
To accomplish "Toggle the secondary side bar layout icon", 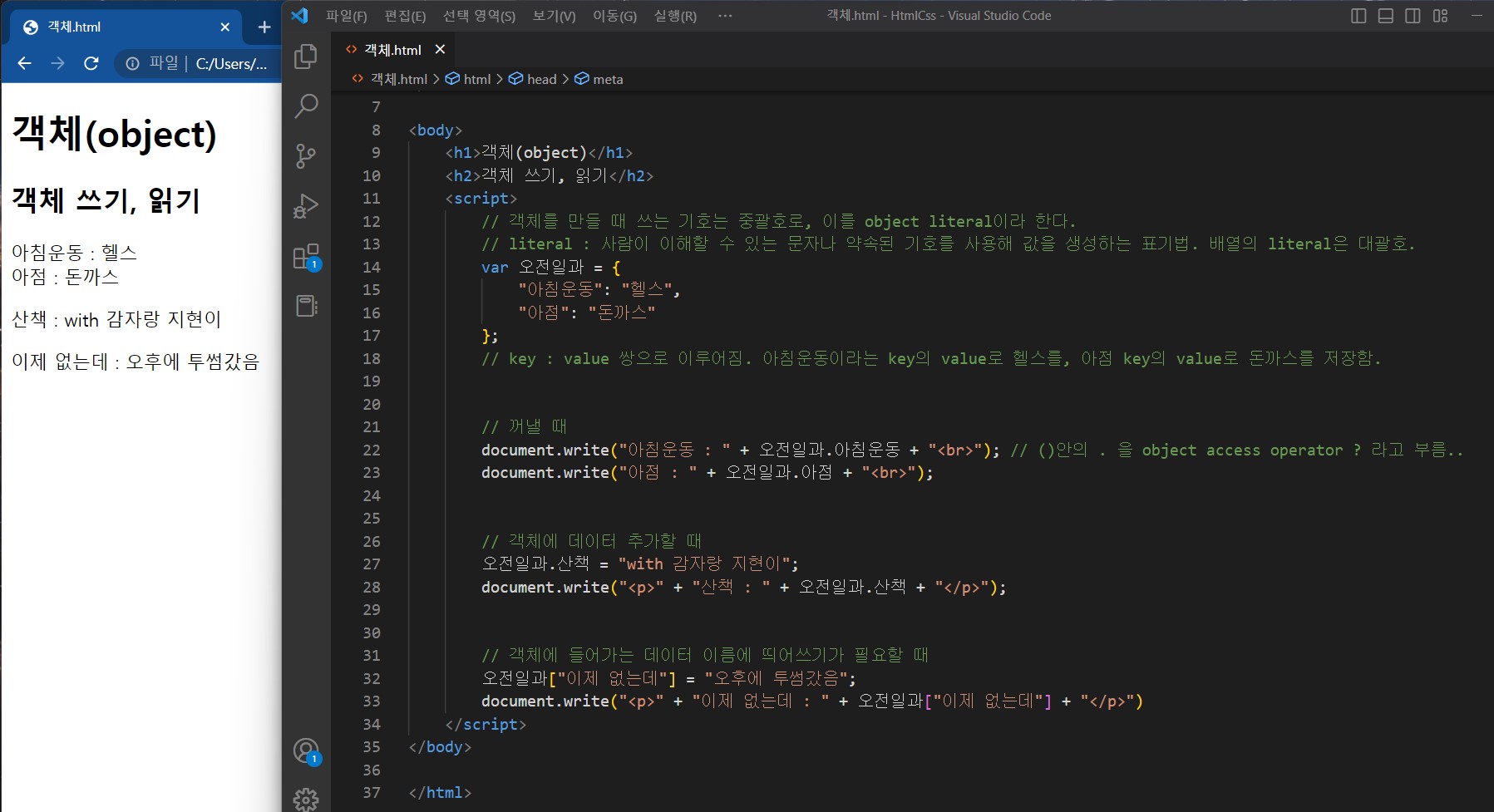I will point(1413,16).
